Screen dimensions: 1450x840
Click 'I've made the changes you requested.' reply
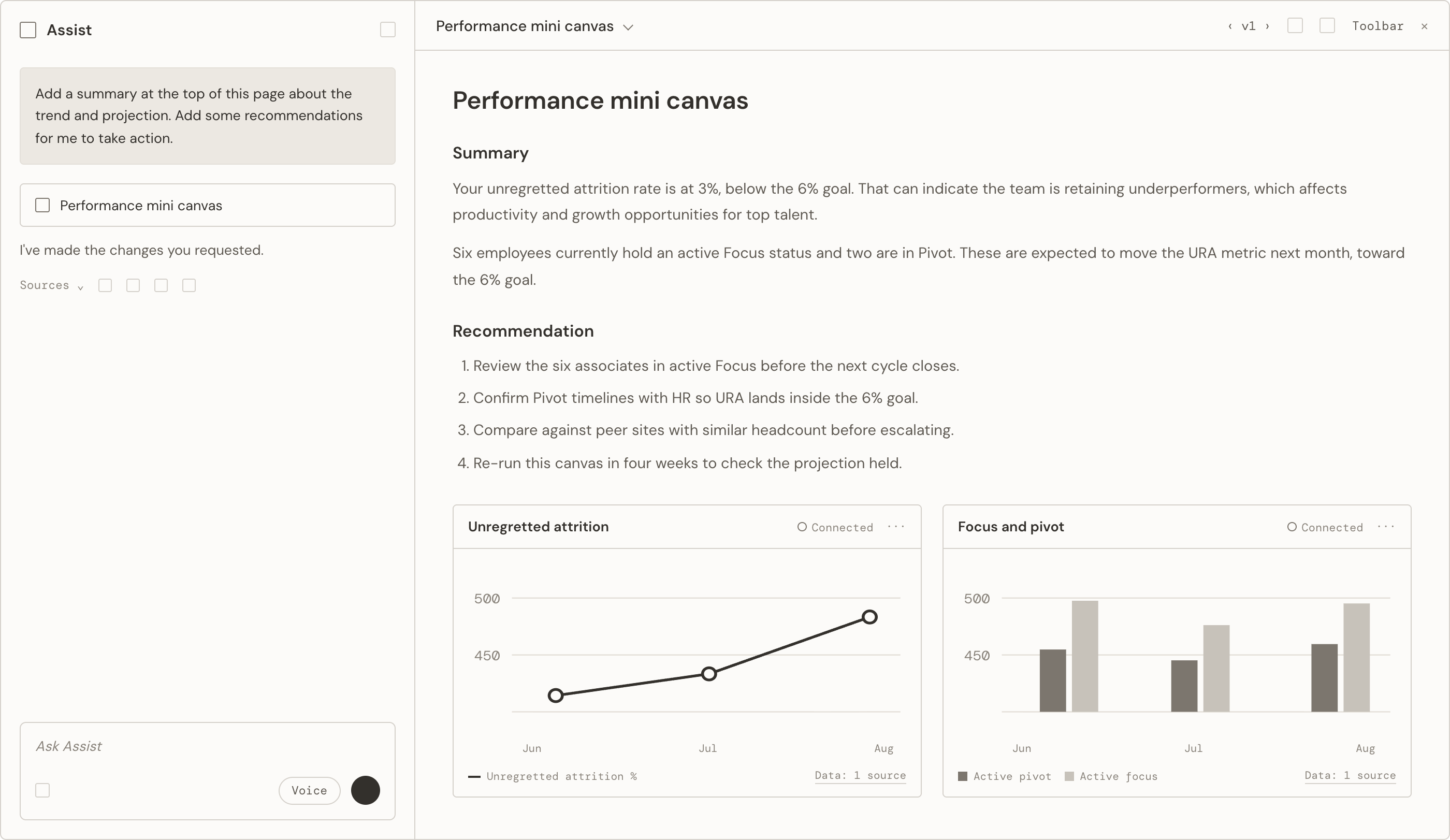pos(141,250)
